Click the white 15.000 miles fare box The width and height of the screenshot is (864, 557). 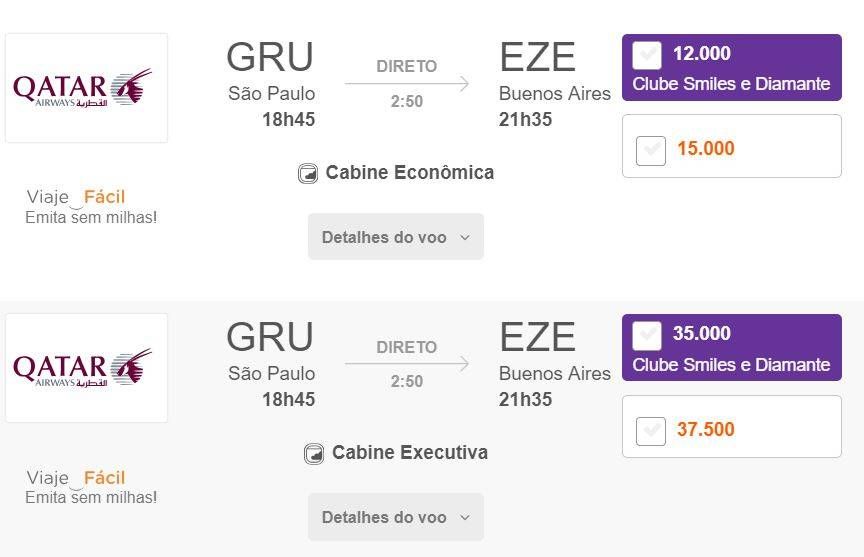tap(732, 146)
